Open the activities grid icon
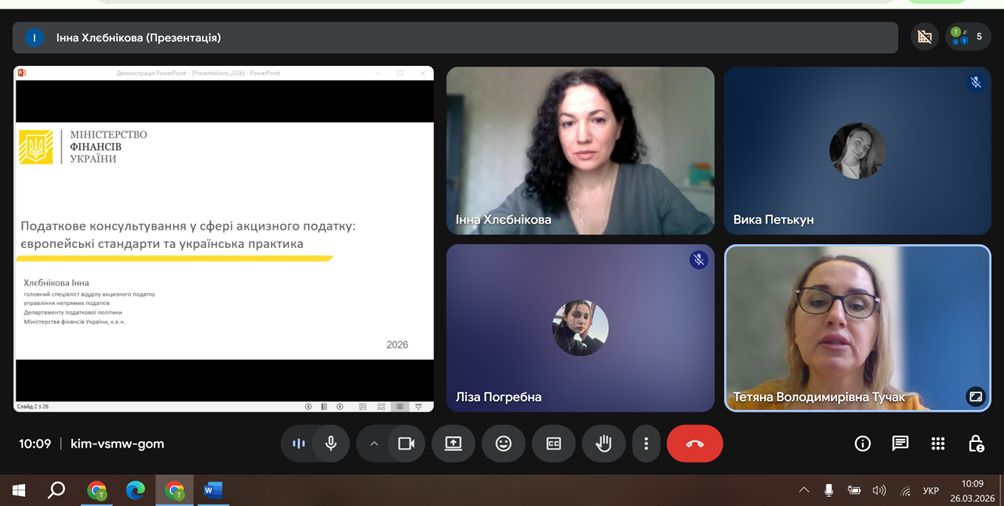 tap(938, 443)
